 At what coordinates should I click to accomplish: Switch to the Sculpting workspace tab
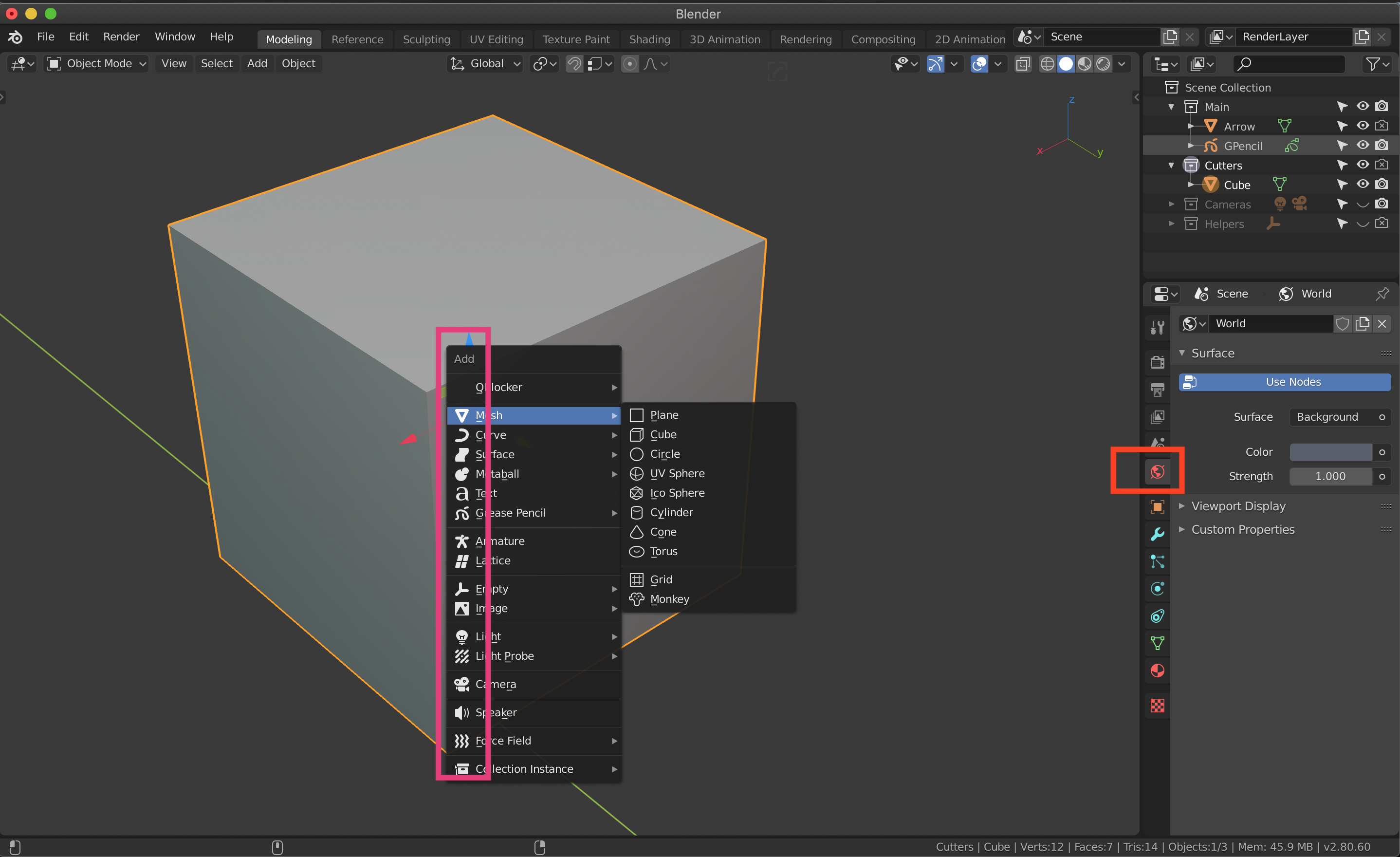[x=426, y=39]
